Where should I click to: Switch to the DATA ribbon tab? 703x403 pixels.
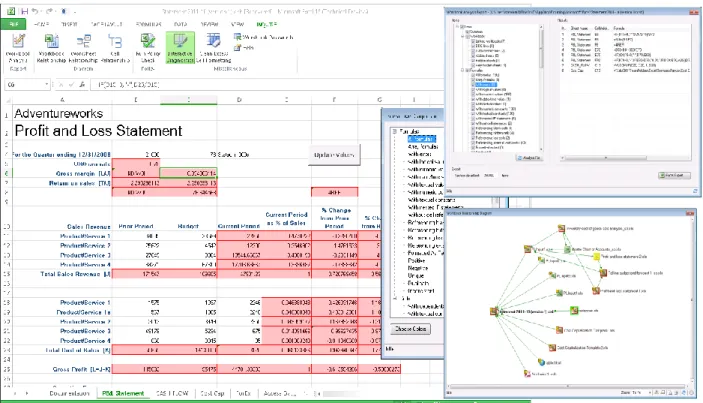pos(181,24)
